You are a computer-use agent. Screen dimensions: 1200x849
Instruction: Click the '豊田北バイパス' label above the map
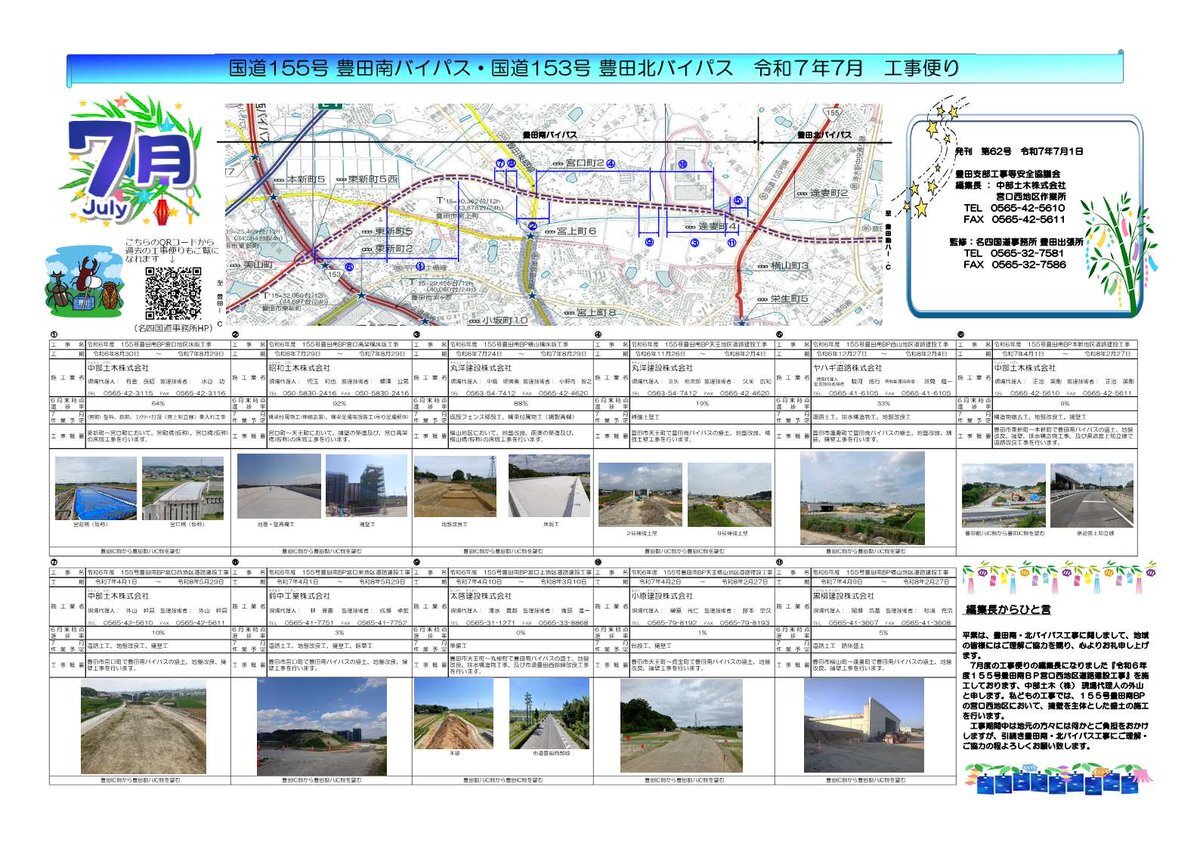point(824,133)
